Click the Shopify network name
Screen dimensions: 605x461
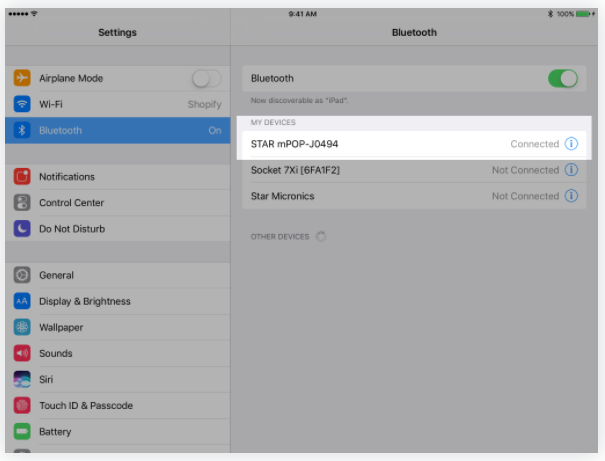pyautogui.click(x=204, y=104)
